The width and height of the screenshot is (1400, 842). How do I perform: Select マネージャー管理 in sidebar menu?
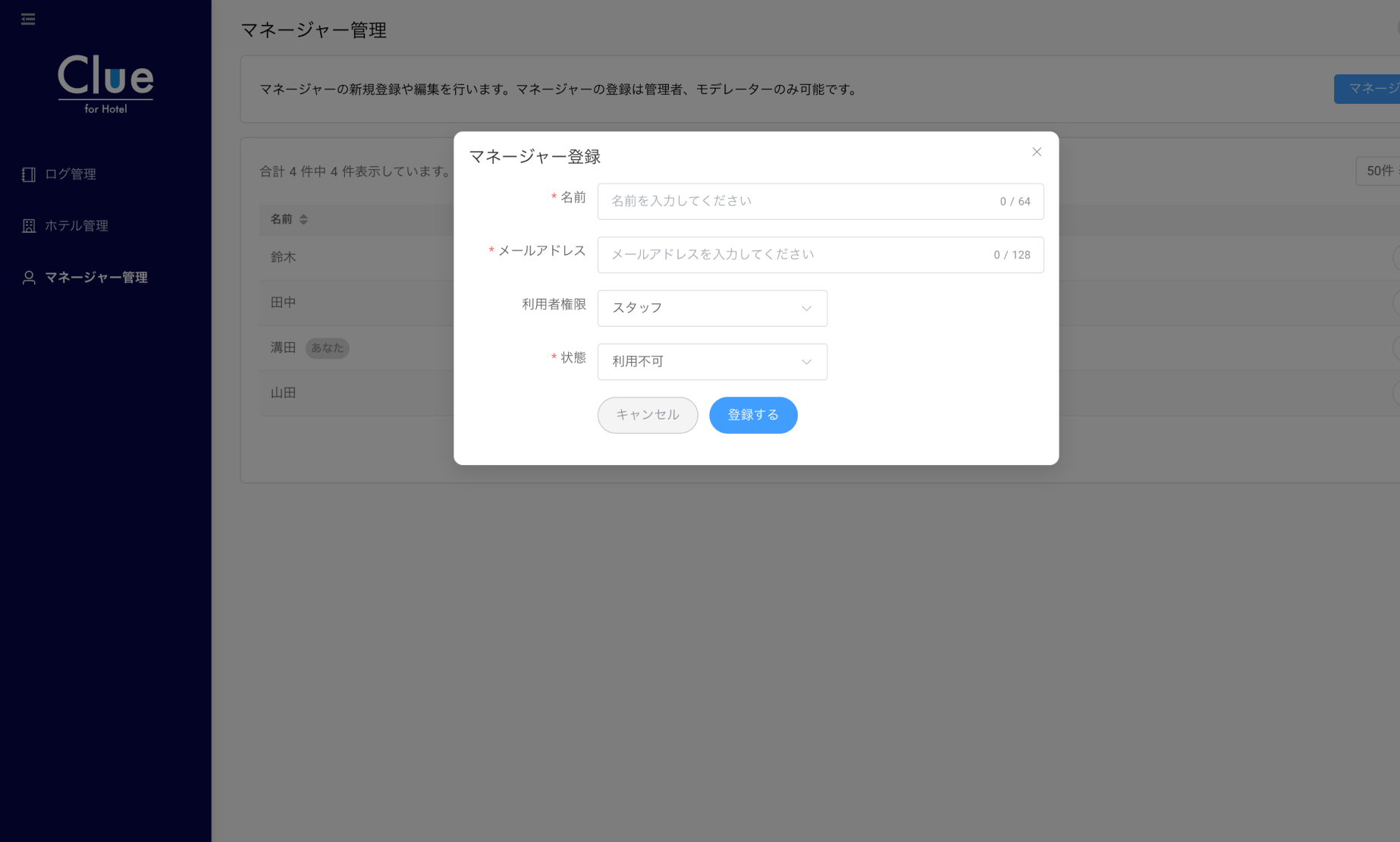(x=96, y=278)
